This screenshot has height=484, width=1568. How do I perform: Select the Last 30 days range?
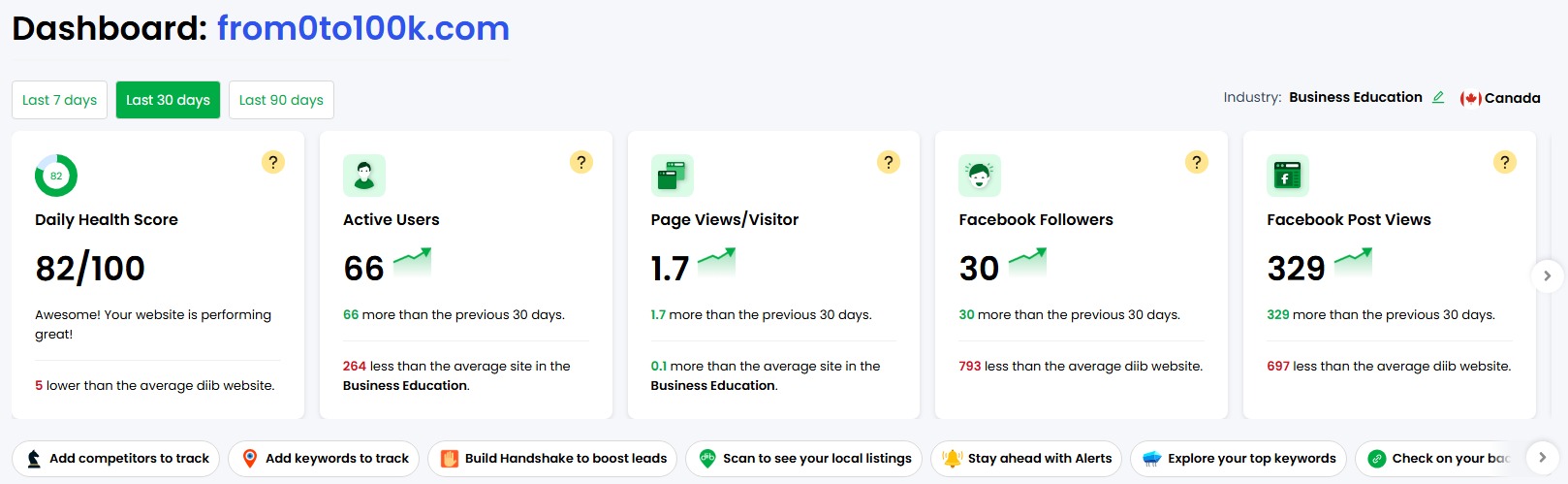click(168, 100)
